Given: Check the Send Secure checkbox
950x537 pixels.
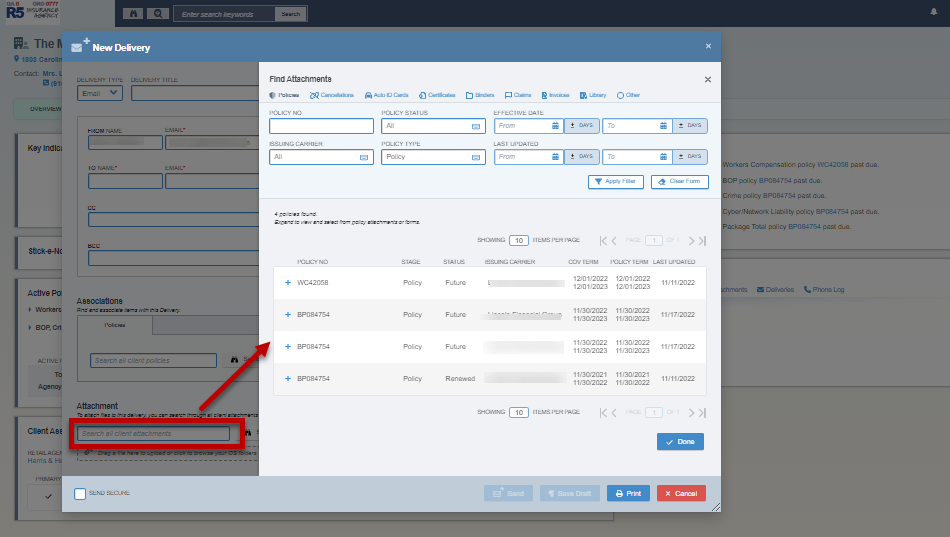Looking at the screenshot, I should [x=80, y=493].
